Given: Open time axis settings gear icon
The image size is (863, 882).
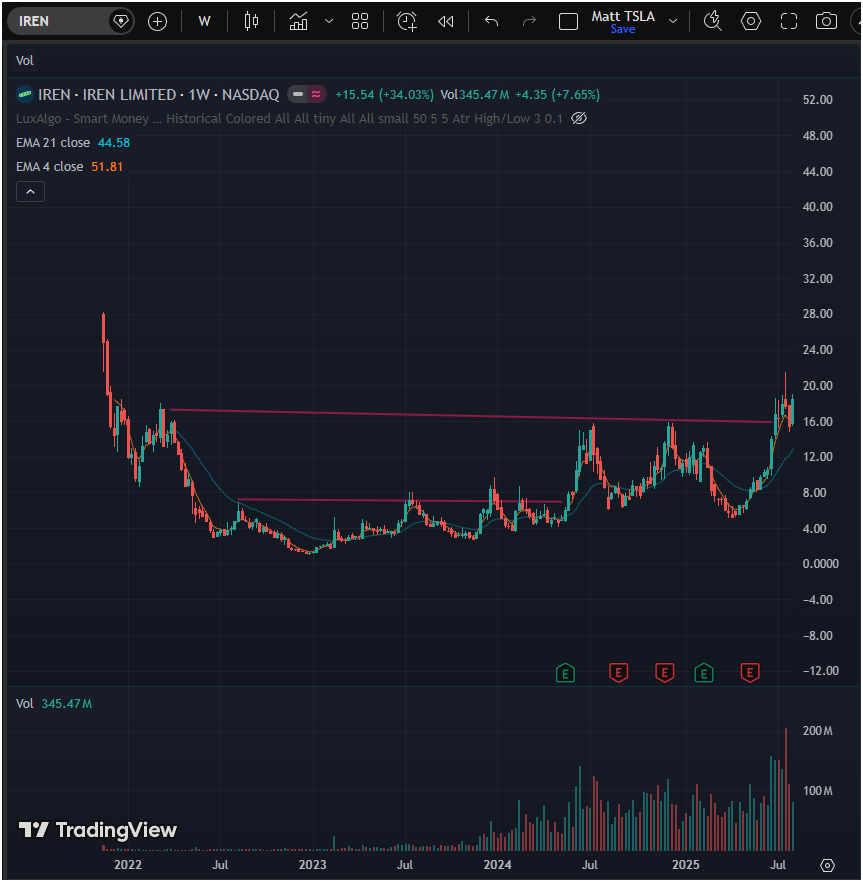Looking at the screenshot, I should click(x=827, y=865).
